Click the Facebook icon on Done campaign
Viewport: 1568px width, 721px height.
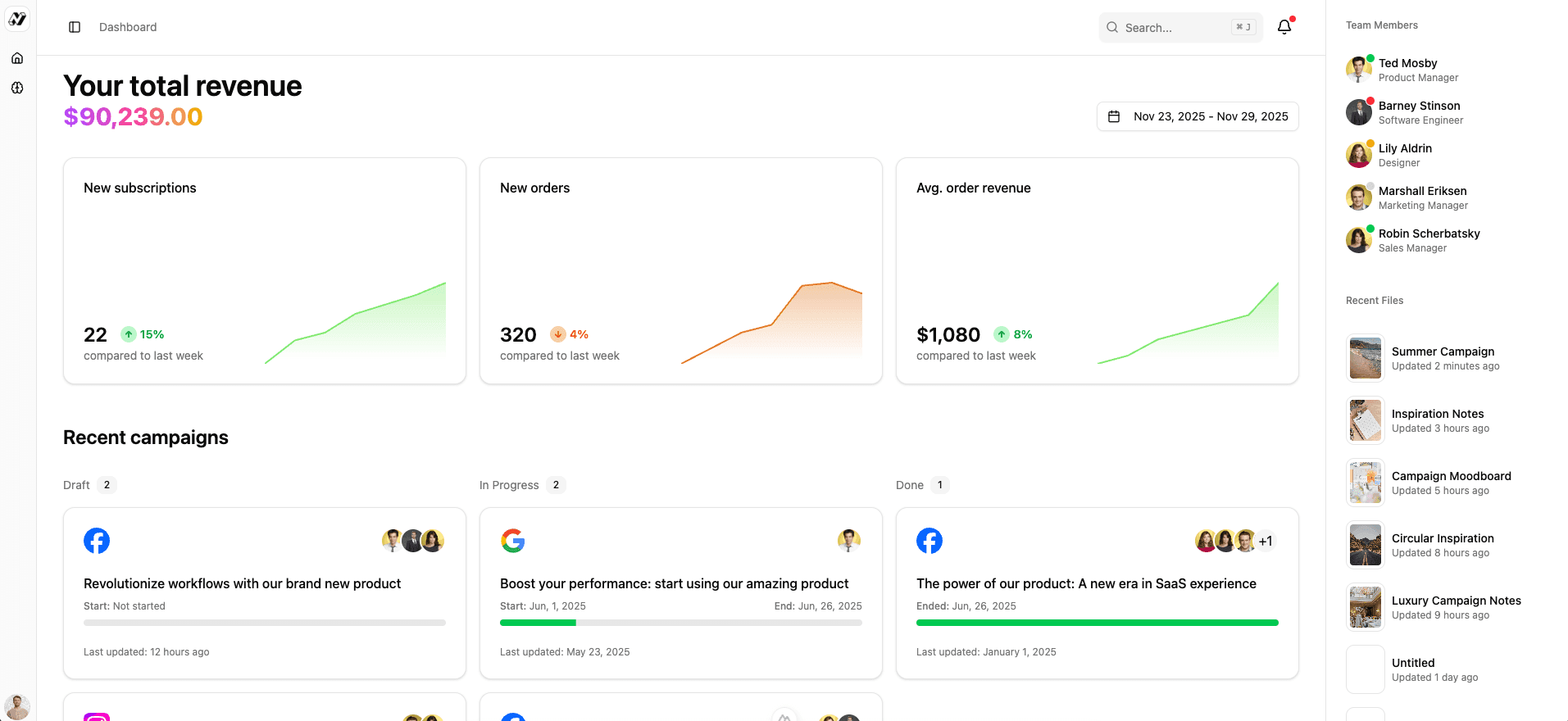tap(929, 541)
